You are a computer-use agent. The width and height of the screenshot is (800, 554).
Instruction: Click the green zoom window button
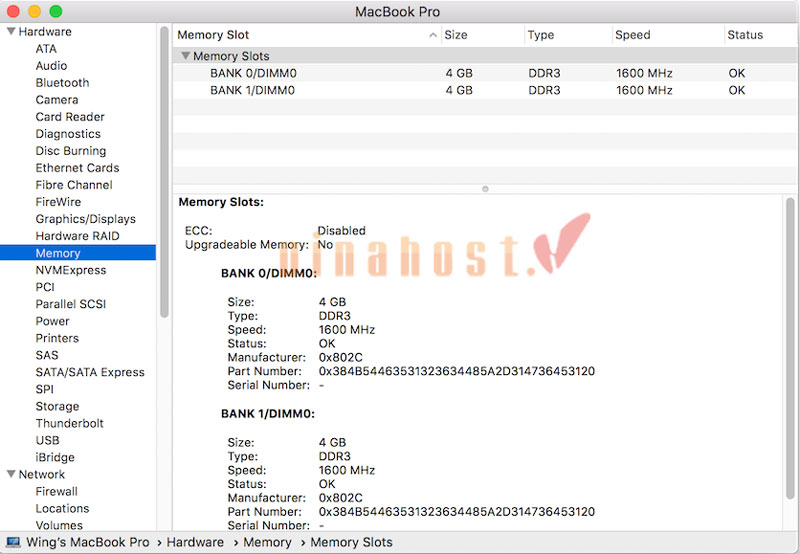click(56, 11)
